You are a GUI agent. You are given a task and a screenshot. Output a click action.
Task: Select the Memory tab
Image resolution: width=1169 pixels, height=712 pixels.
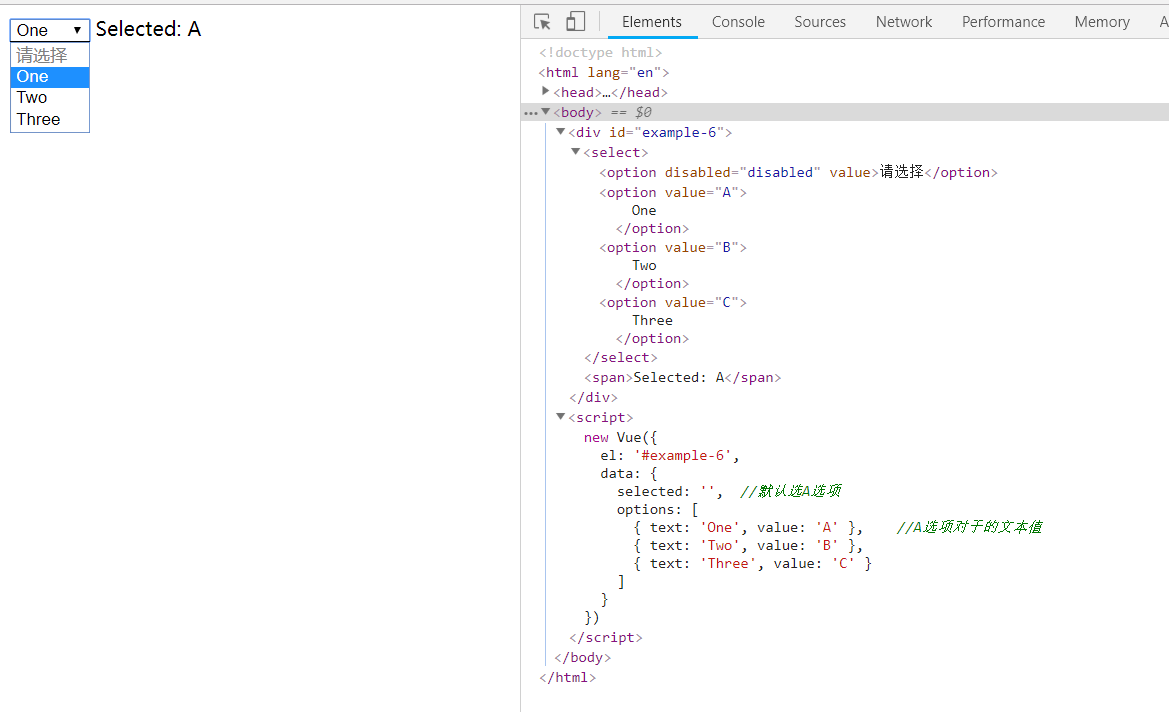(1102, 22)
